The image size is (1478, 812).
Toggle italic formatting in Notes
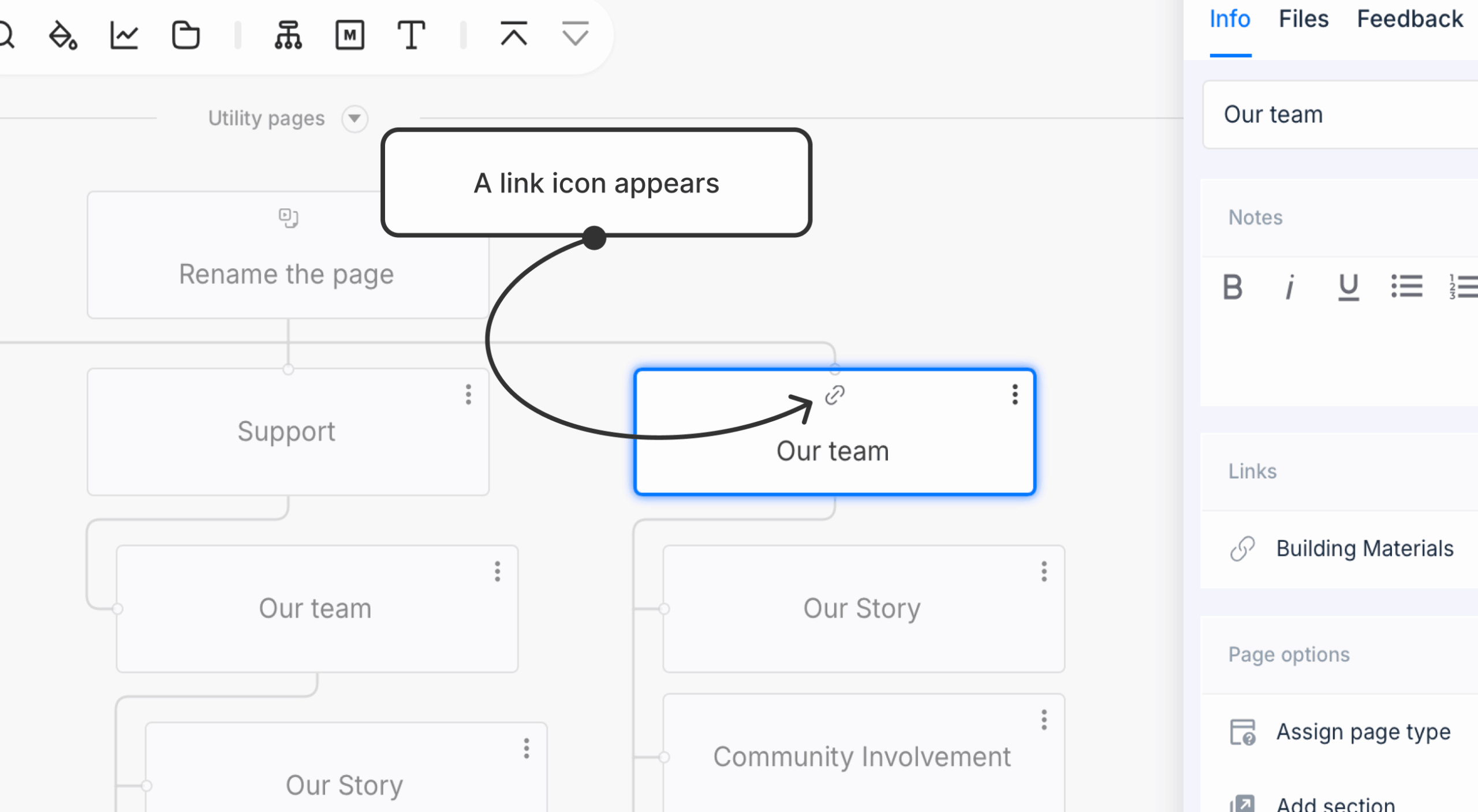1290,287
